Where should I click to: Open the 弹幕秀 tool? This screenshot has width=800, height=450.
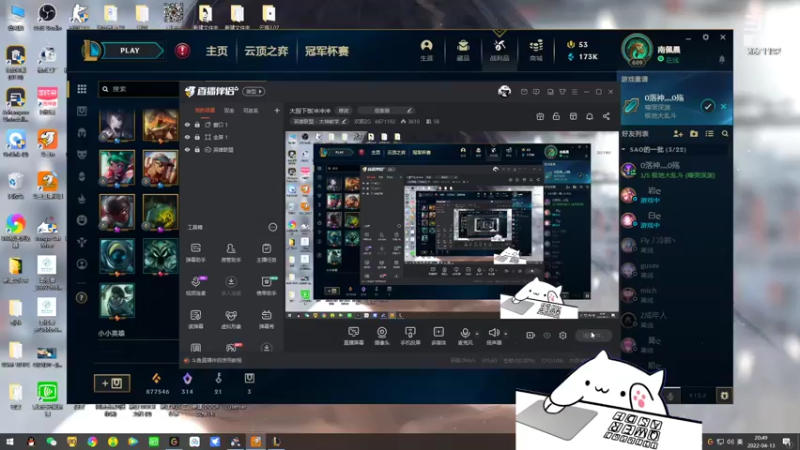point(266,319)
